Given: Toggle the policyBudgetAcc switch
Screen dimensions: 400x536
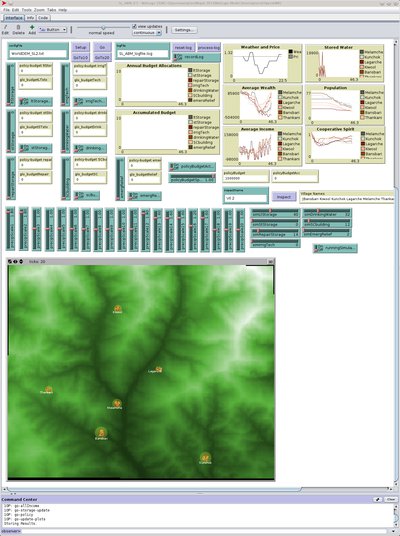Looking at the screenshot, I should (192, 166).
